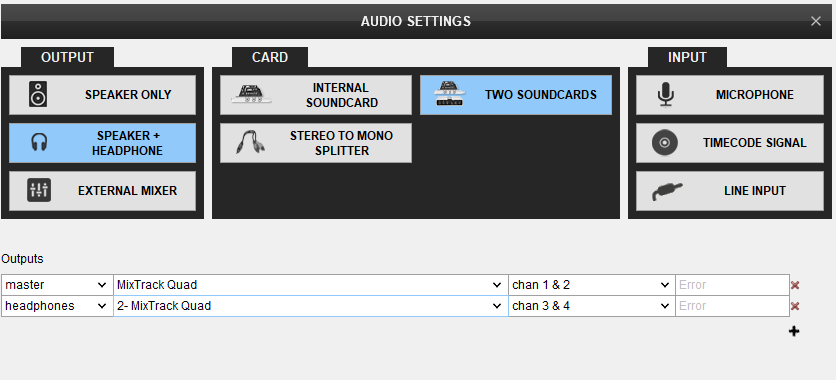The width and height of the screenshot is (836, 380).
Task: Open the master output type dropdown
Action: pyautogui.click(x=57, y=285)
